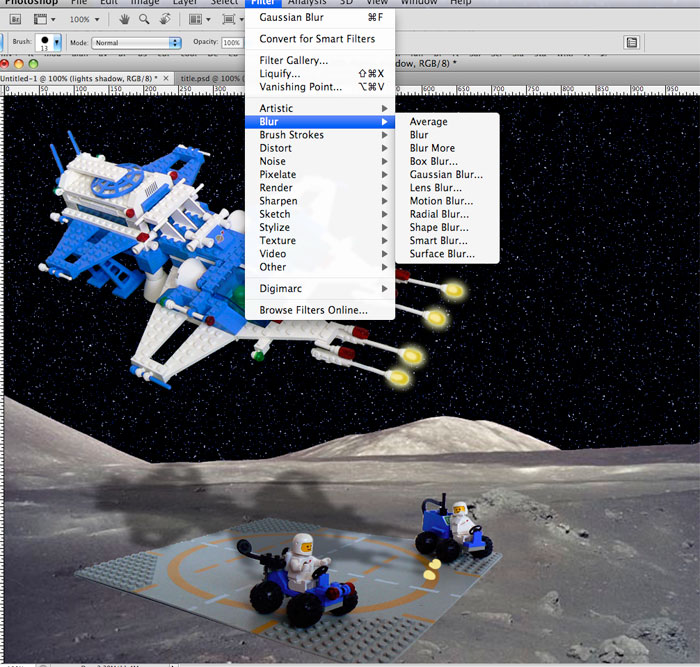The width and height of the screenshot is (700, 667).
Task: Choose Browse Filters Online...
Action: [x=320, y=310]
